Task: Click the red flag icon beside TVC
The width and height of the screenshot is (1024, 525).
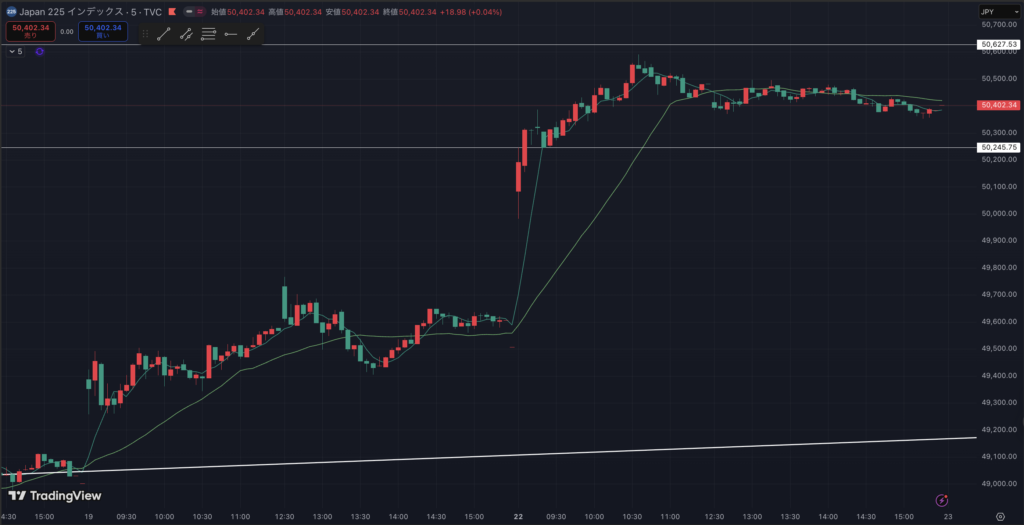Action: (x=173, y=11)
